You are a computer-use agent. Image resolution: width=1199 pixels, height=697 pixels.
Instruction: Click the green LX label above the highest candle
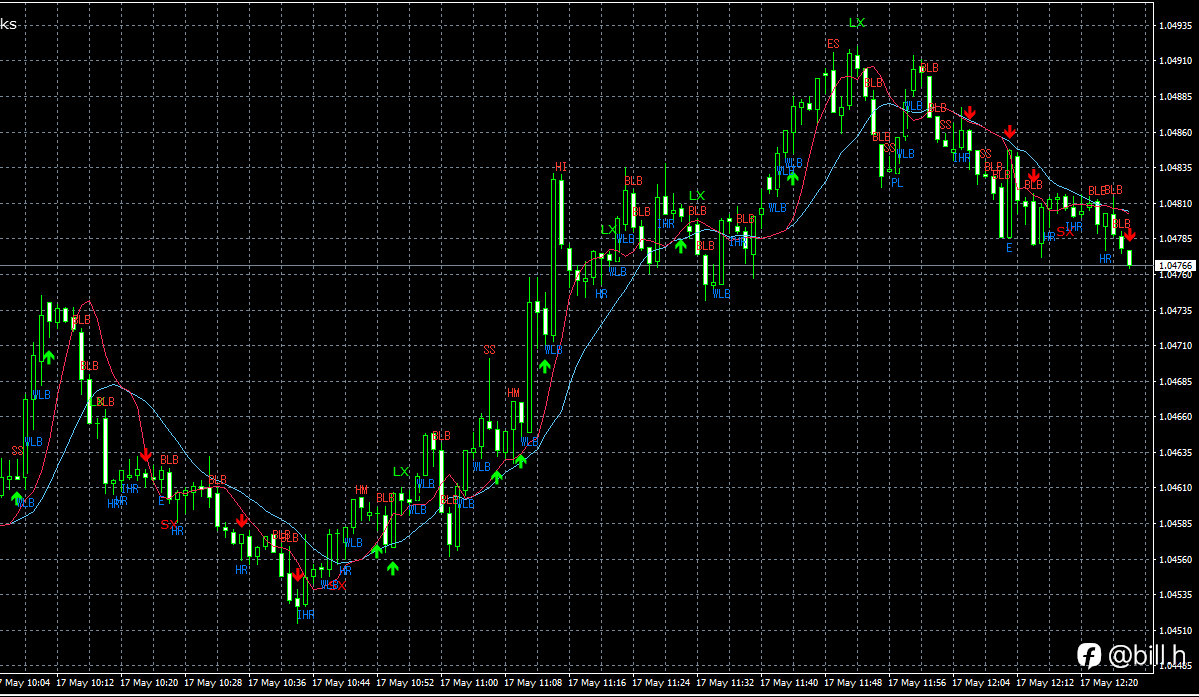[x=856, y=23]
